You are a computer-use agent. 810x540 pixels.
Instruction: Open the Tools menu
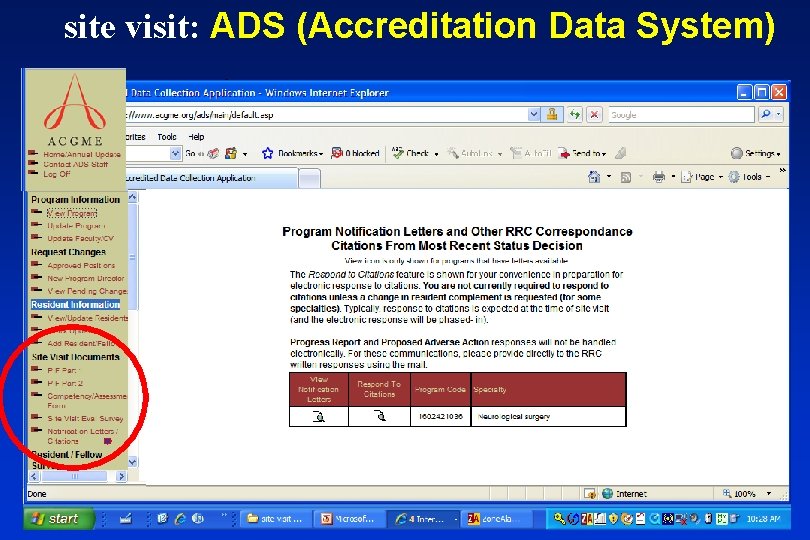click(167, 137)
